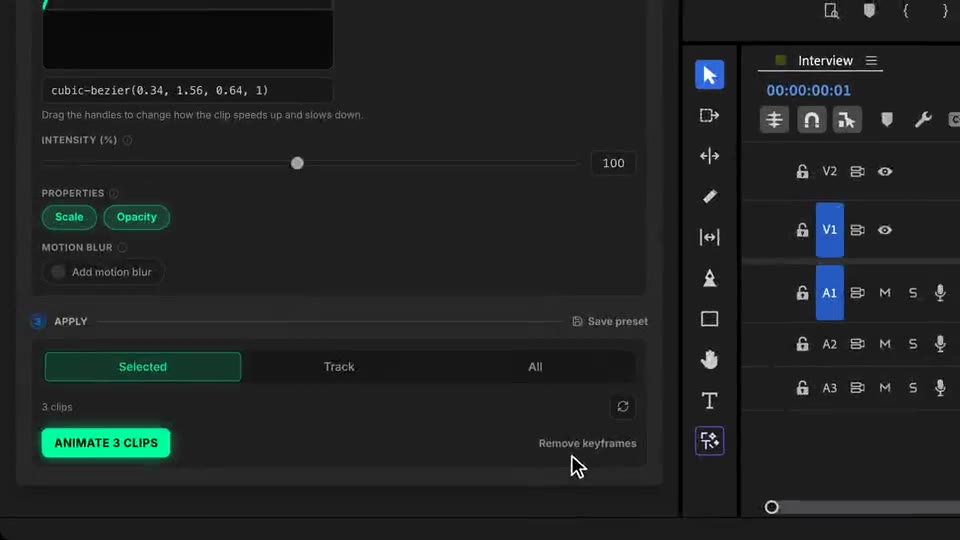The width and height of the screenshot is (960, 540).
Task: Enable voice-over record on A1
Action: [x=940, y=293]
